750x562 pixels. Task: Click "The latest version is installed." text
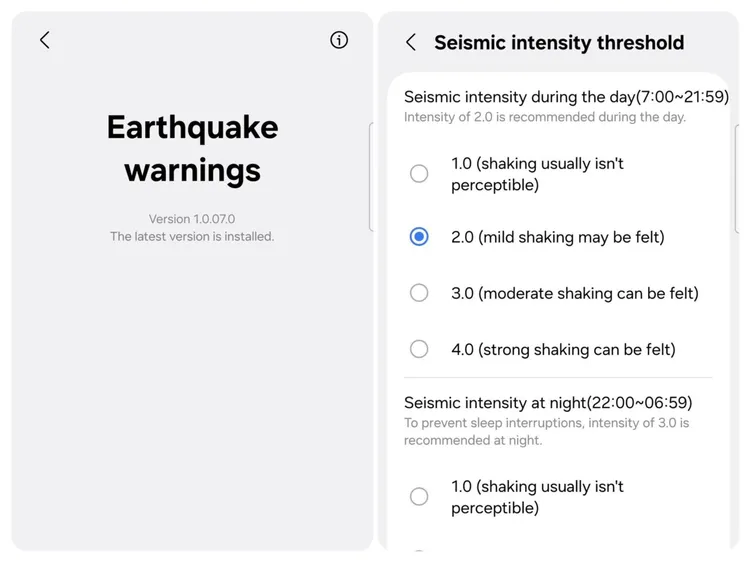coord(192,237)
